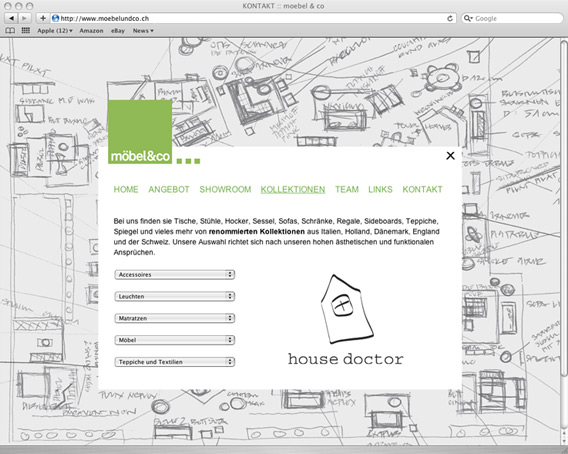Click the Google search field
This screenshot has height=454, width=568.
(512, 18)
